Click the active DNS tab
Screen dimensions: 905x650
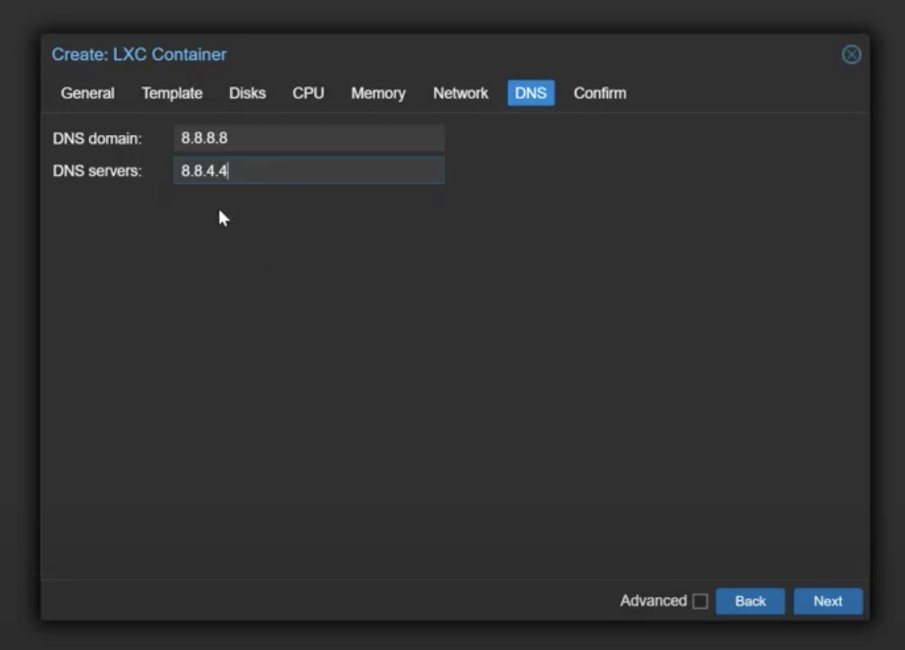click(531, 93)
